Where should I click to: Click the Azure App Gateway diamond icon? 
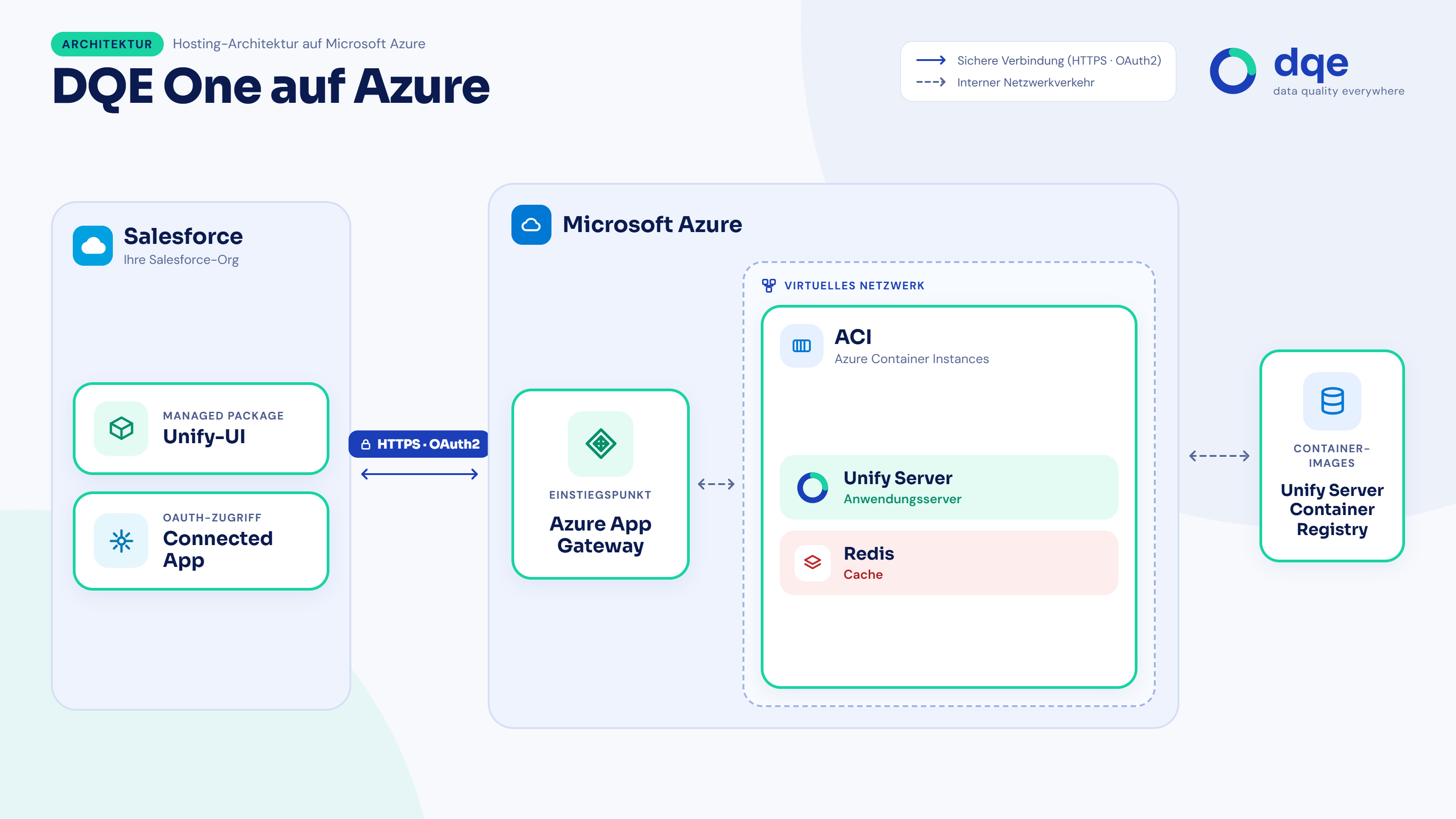coord(600,444)
